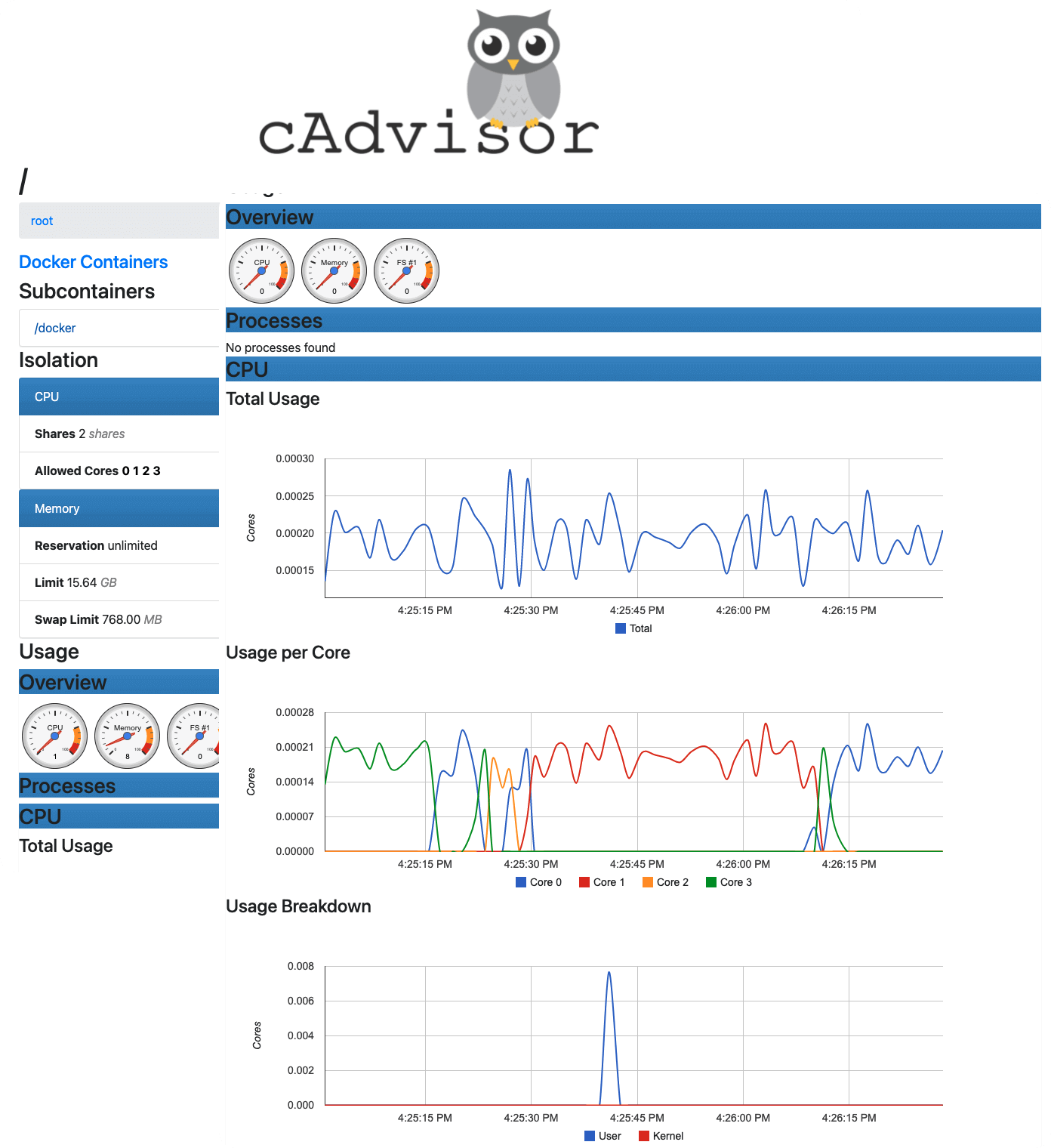Click the Memory gauge in the Overview section

click(333, 271)
